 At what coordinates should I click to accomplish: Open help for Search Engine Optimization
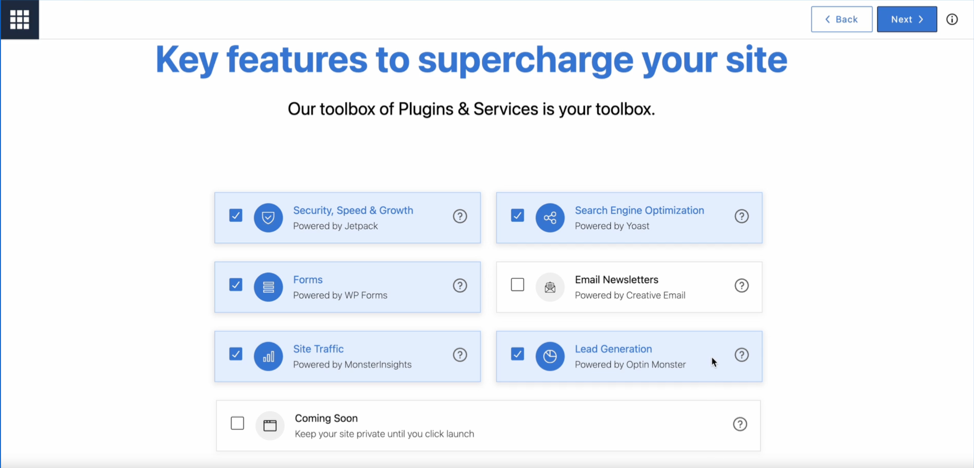tap(742, 216)
